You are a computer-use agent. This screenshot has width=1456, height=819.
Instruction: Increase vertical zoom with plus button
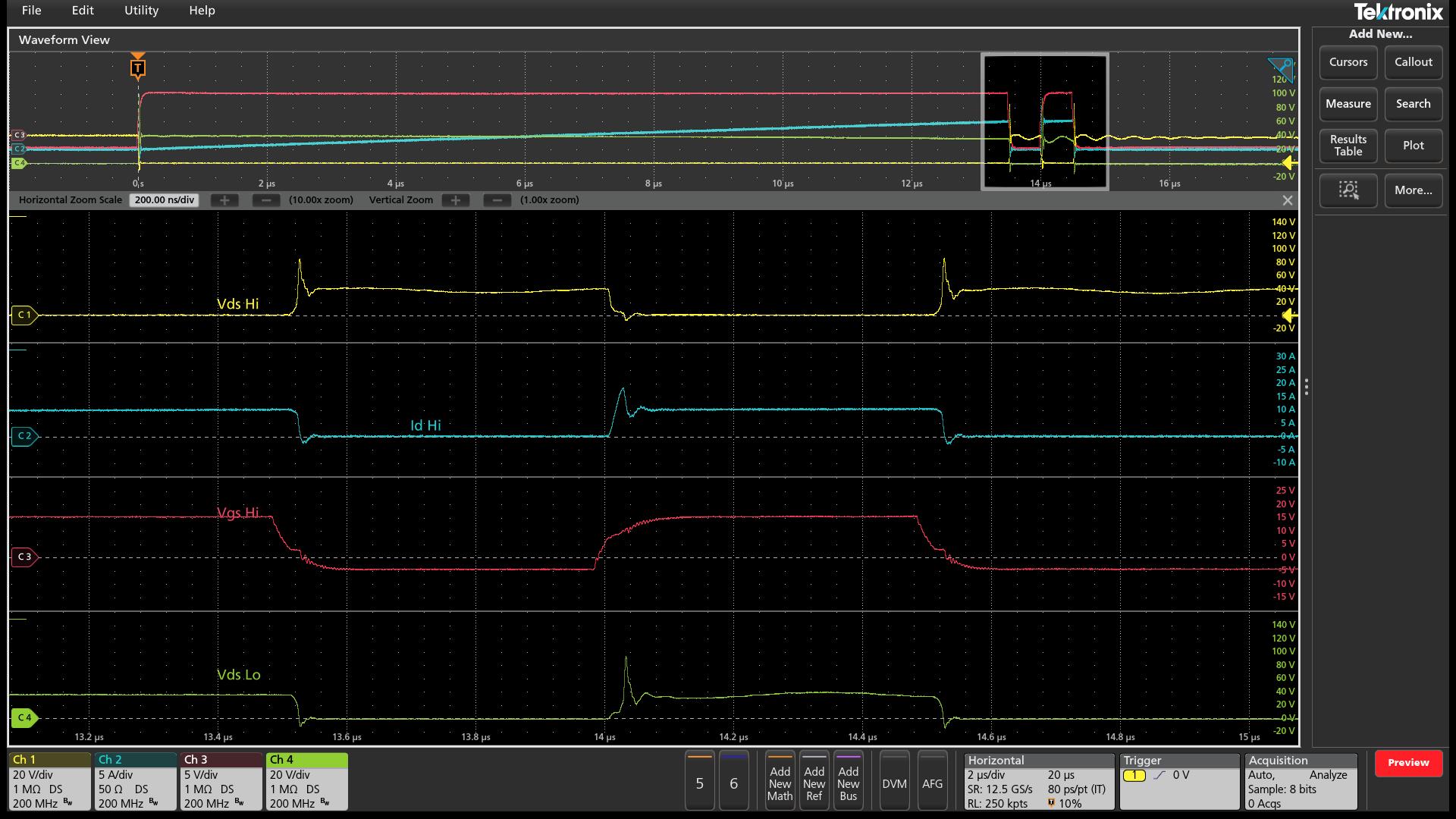[x=455, y=200]
